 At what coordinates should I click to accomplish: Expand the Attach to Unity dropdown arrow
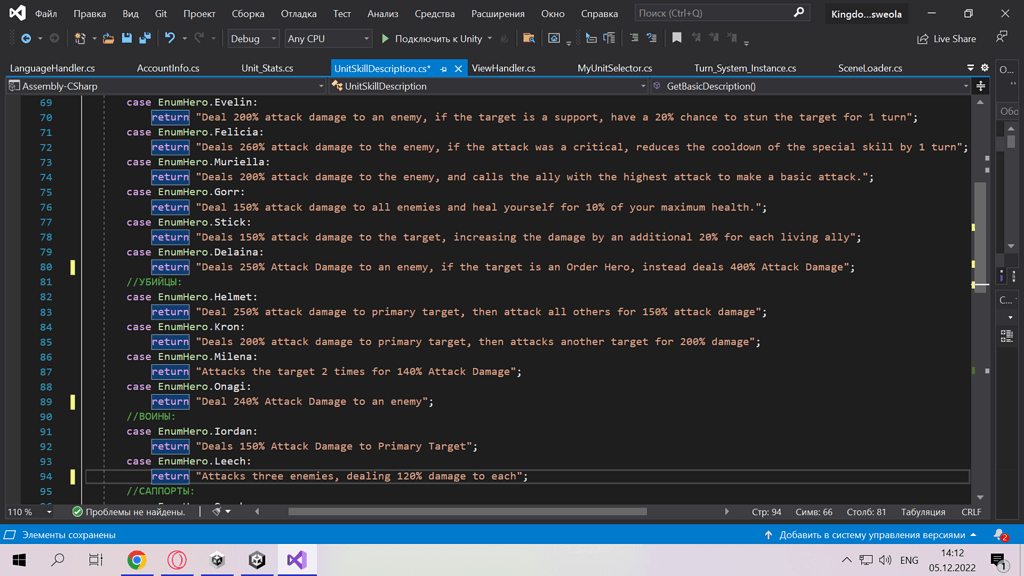[490, 39]
